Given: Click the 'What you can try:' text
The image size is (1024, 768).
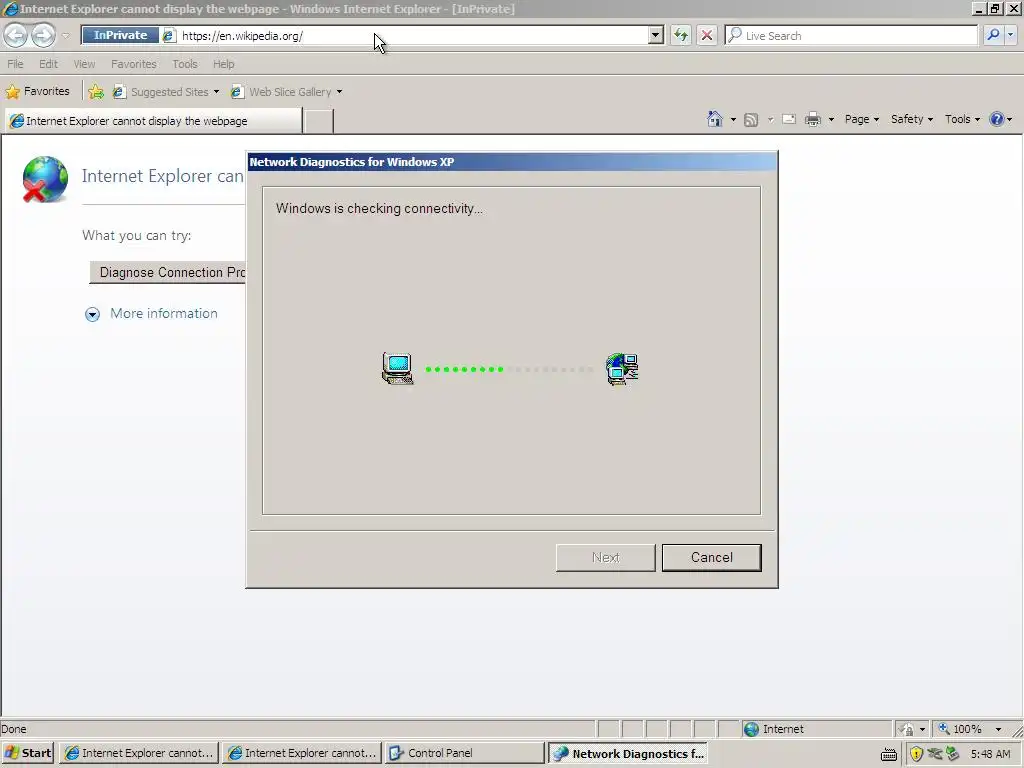Looking at the screenshot, I should [136, 235].
